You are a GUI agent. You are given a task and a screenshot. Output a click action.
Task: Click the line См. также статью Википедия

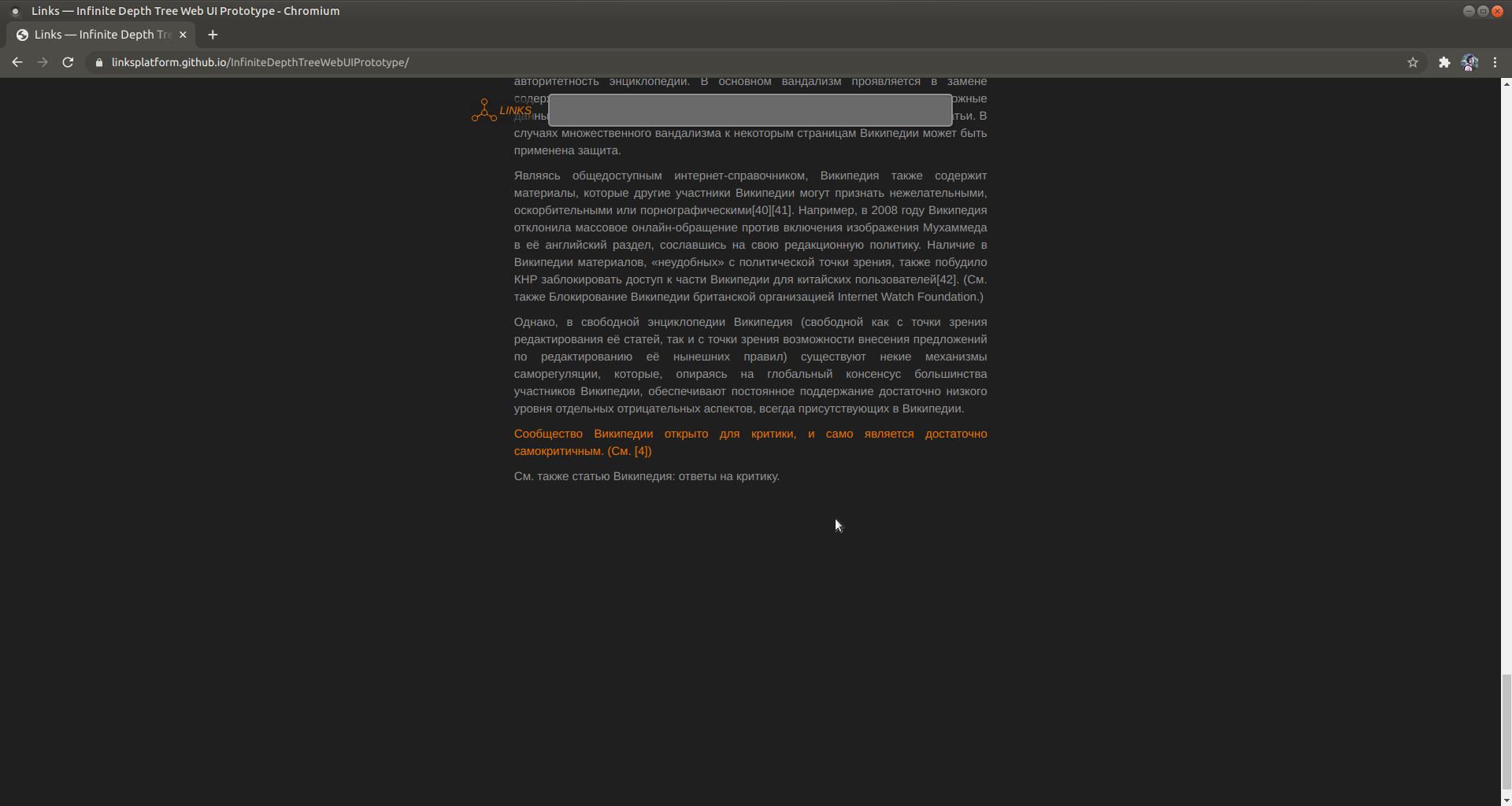tap(647, 476)
